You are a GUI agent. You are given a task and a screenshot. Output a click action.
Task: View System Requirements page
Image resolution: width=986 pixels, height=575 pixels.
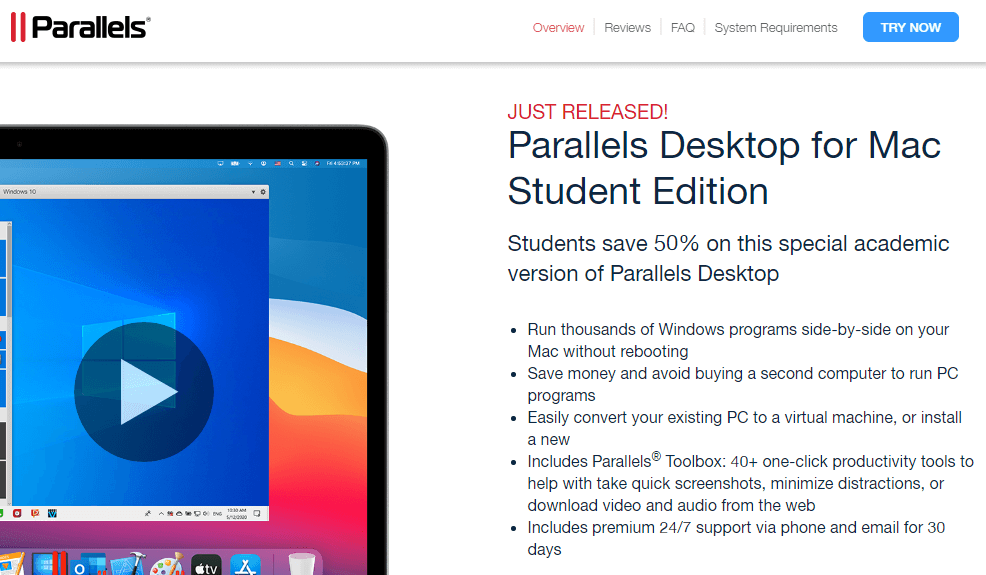[776, 28]
